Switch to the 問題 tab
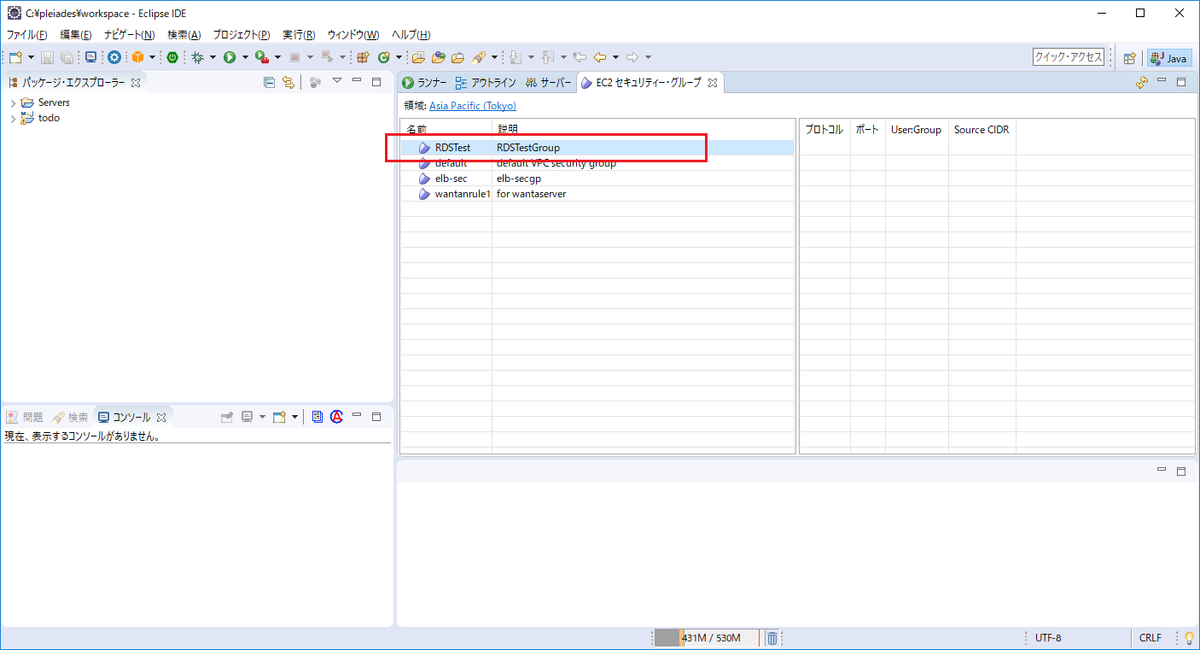This screenshot has height=650, width=1200. click(x=25, y=417)
